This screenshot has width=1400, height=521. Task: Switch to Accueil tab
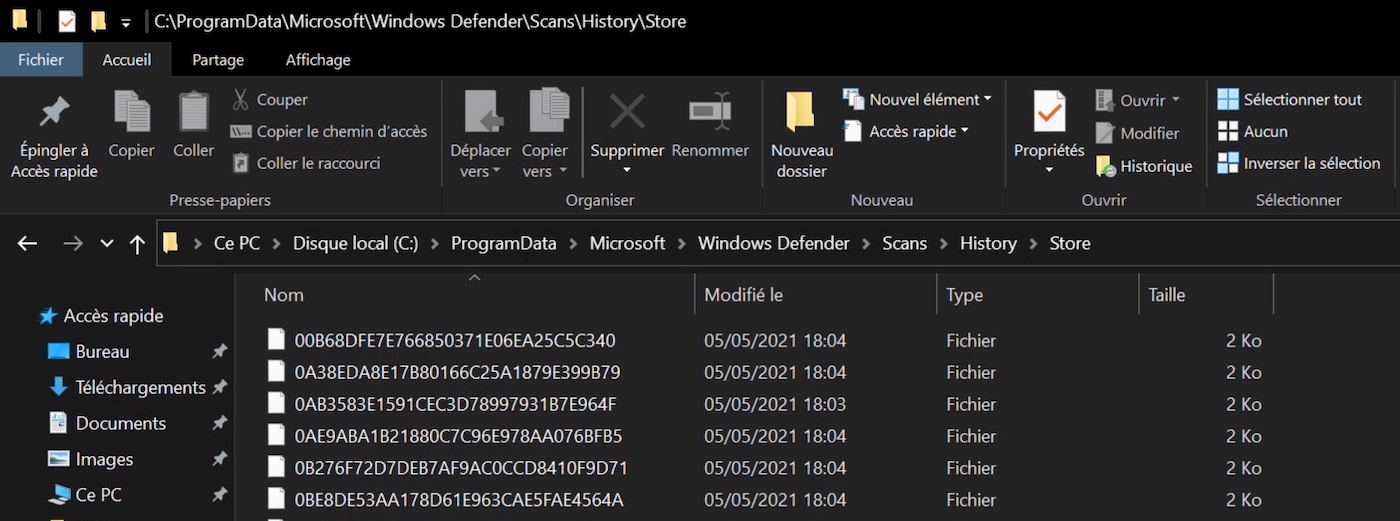click(127, 59)
